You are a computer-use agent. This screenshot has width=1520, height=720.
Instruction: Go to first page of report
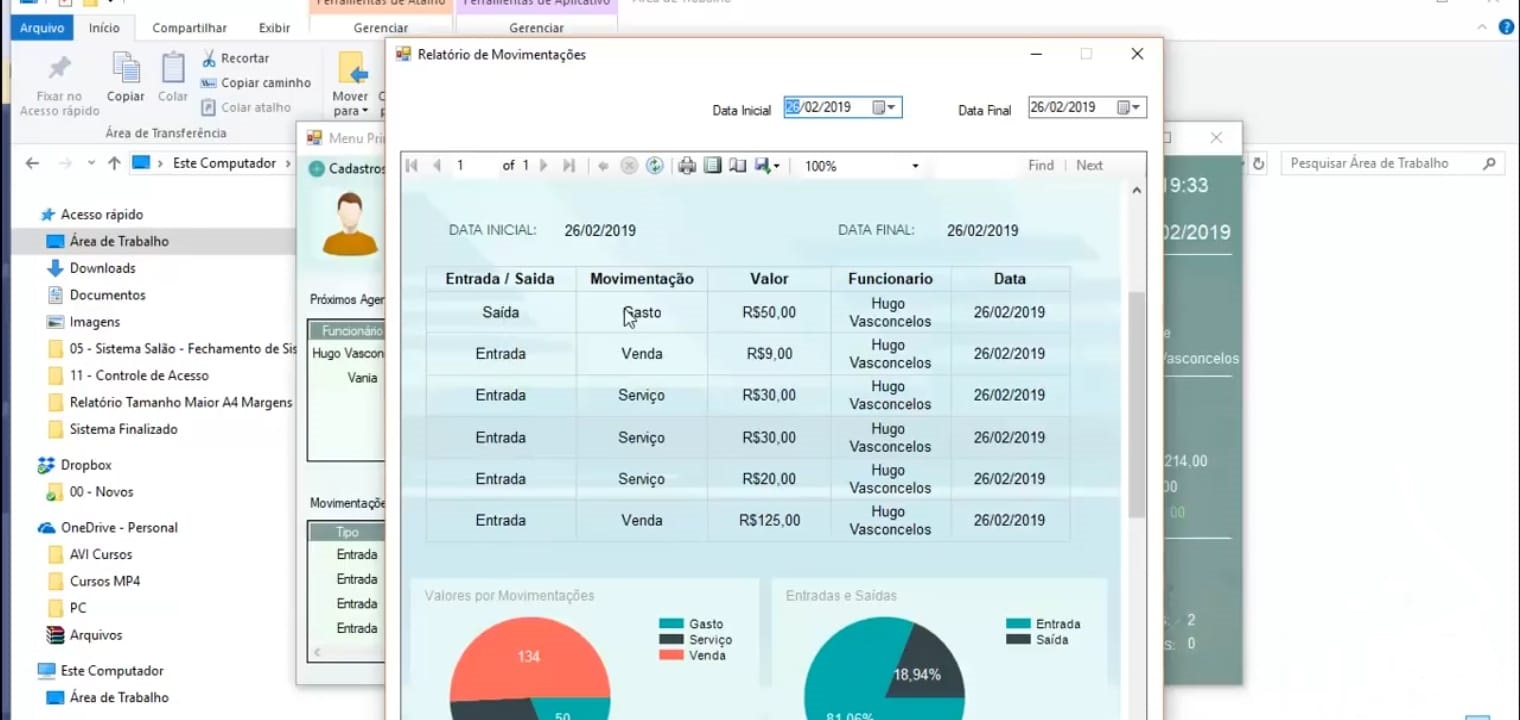pos(411,166)
